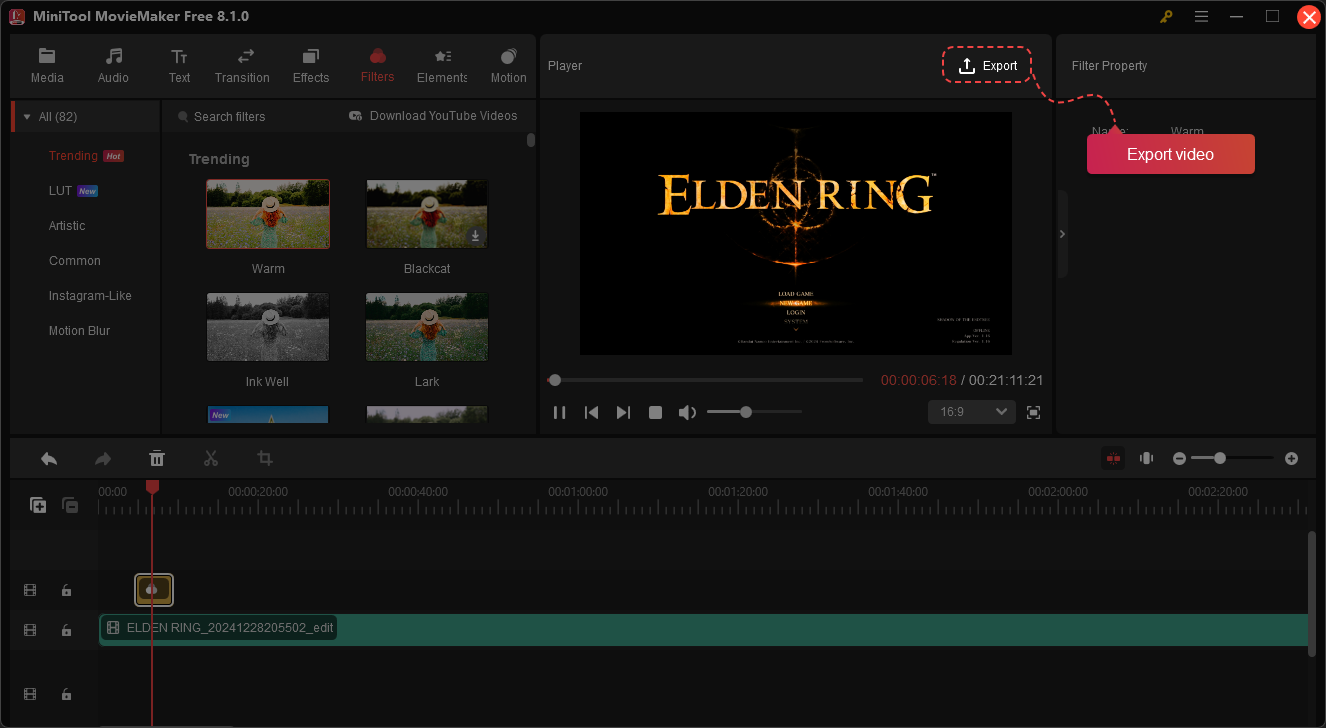The width and height of the screenshot is (1326, 728).
Task: Click the film icon of ELDEN RING track
Action: [x=30, y=630]
